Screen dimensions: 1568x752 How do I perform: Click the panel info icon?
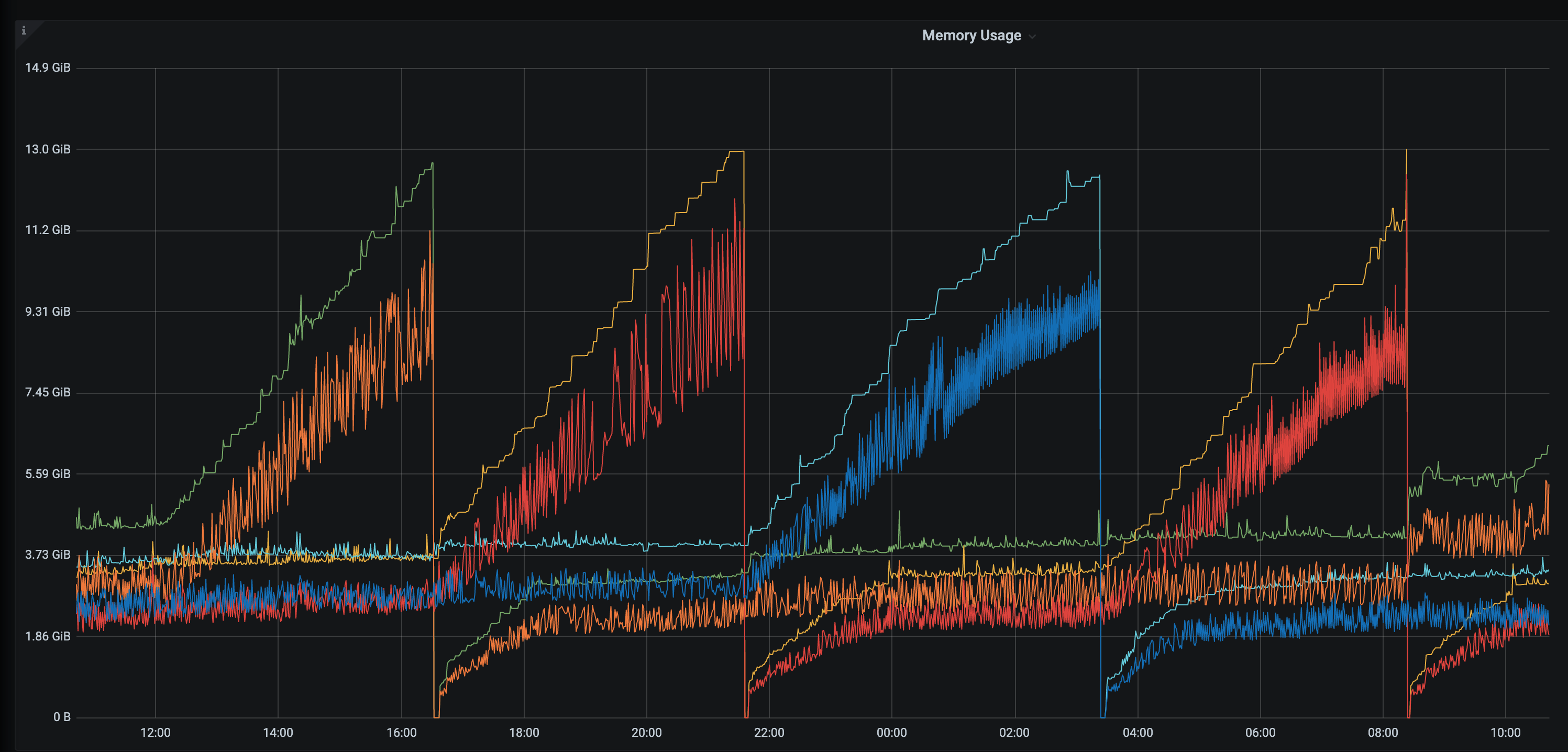click(24, 30)
